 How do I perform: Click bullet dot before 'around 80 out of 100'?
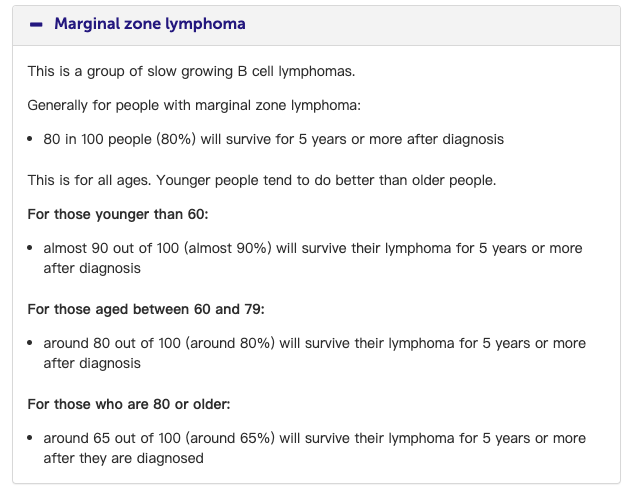30,343
